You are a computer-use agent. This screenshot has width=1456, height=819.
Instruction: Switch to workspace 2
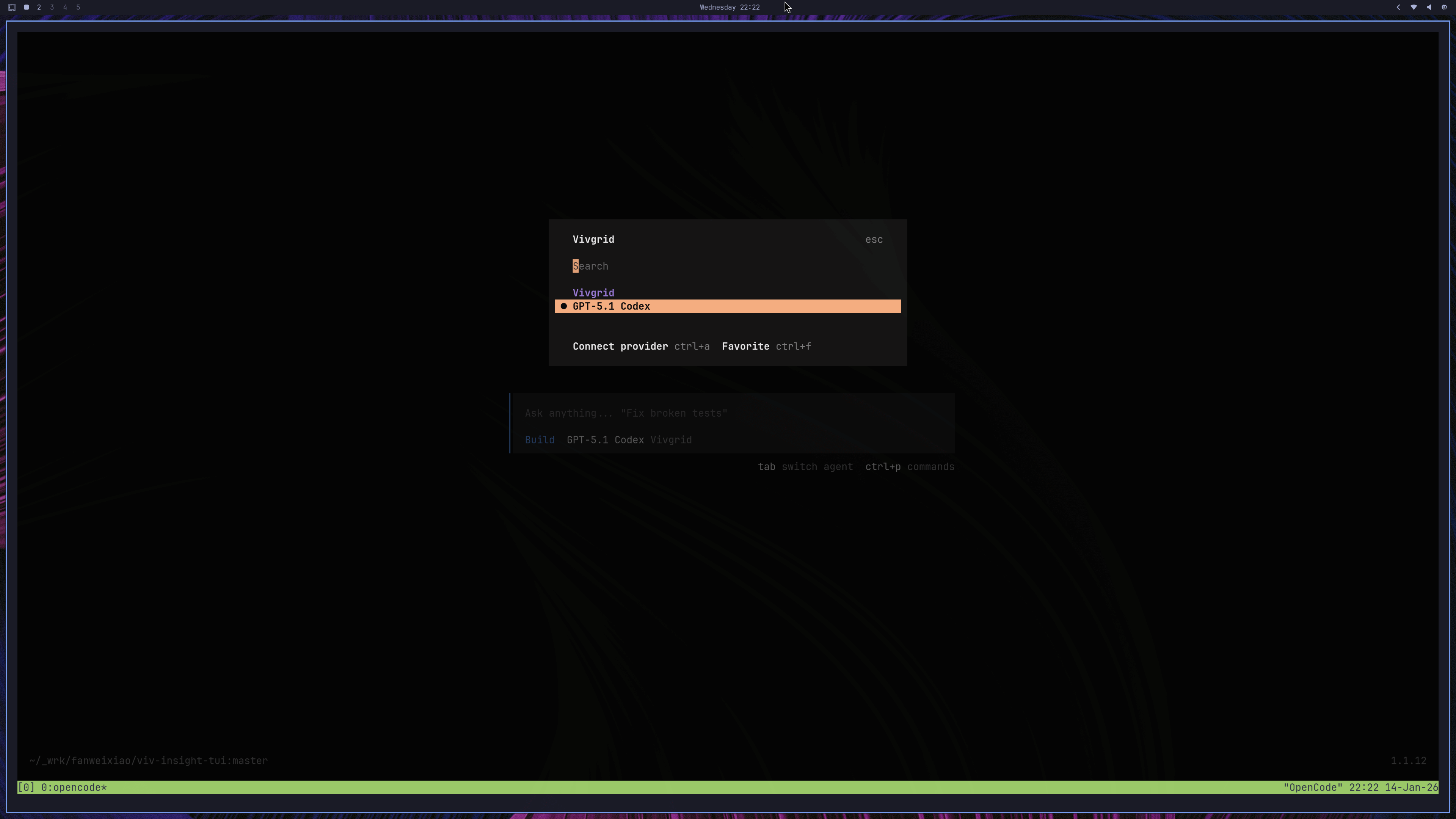coord(39,7)
